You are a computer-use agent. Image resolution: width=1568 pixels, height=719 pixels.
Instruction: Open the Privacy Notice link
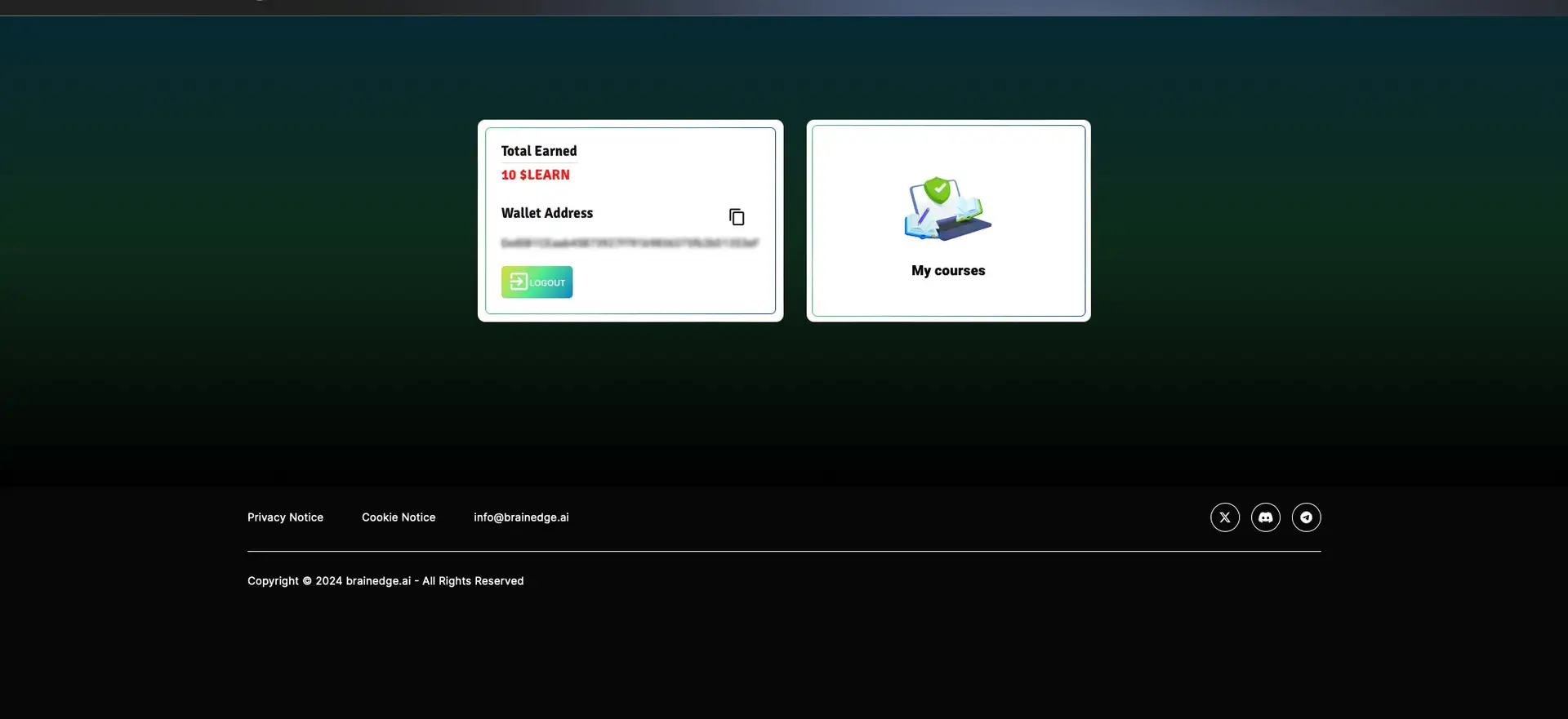(x=285, y=517)
